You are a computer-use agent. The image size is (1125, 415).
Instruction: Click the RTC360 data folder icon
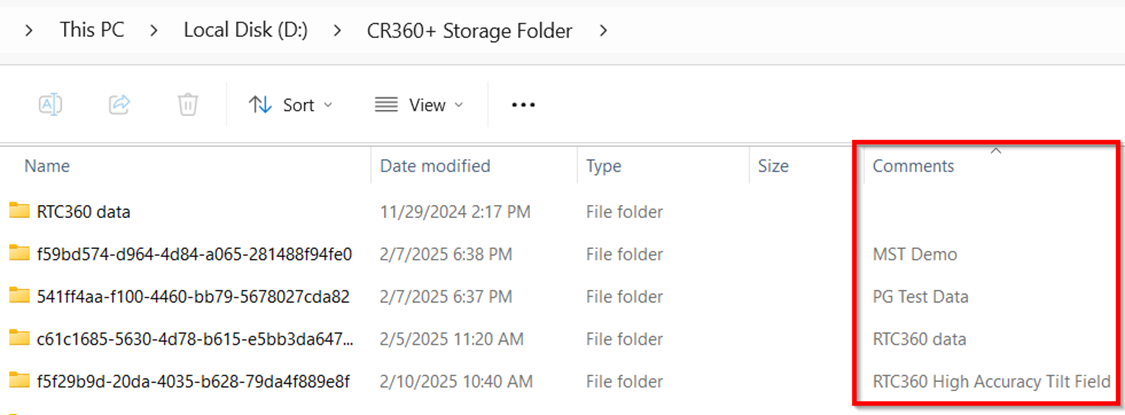[20, 211]
